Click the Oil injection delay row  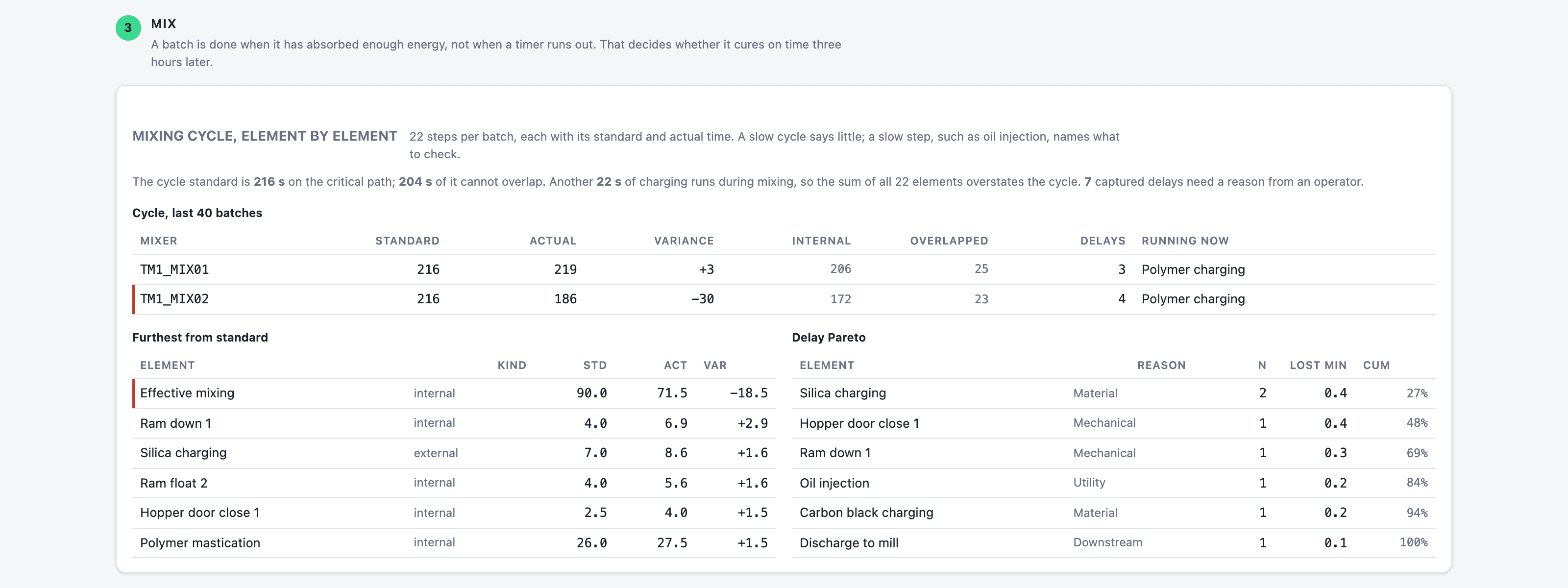[x=1113, y=483]
